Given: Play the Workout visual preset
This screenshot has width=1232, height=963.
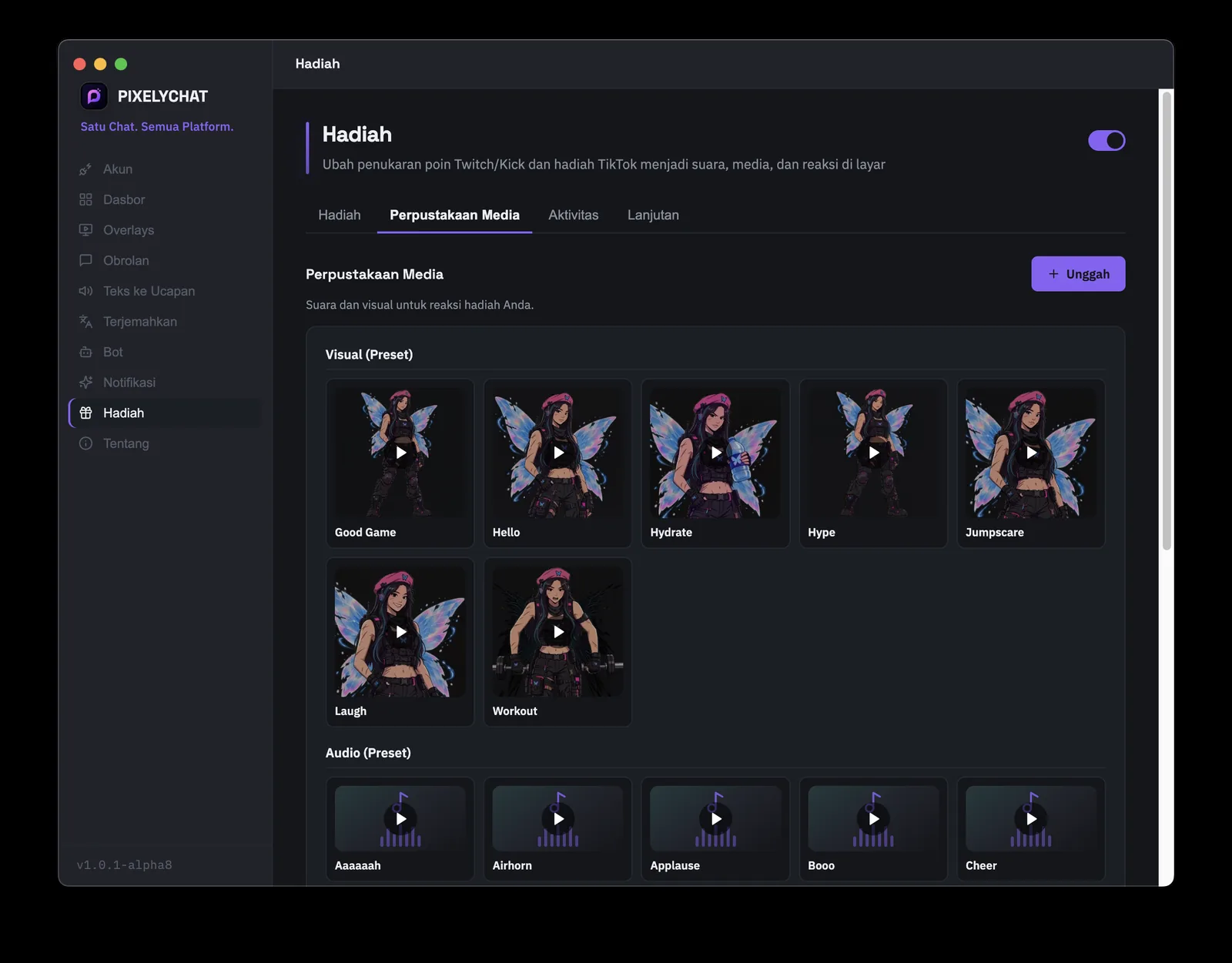Looking at the screenshot, I should [x=558, y=632].
